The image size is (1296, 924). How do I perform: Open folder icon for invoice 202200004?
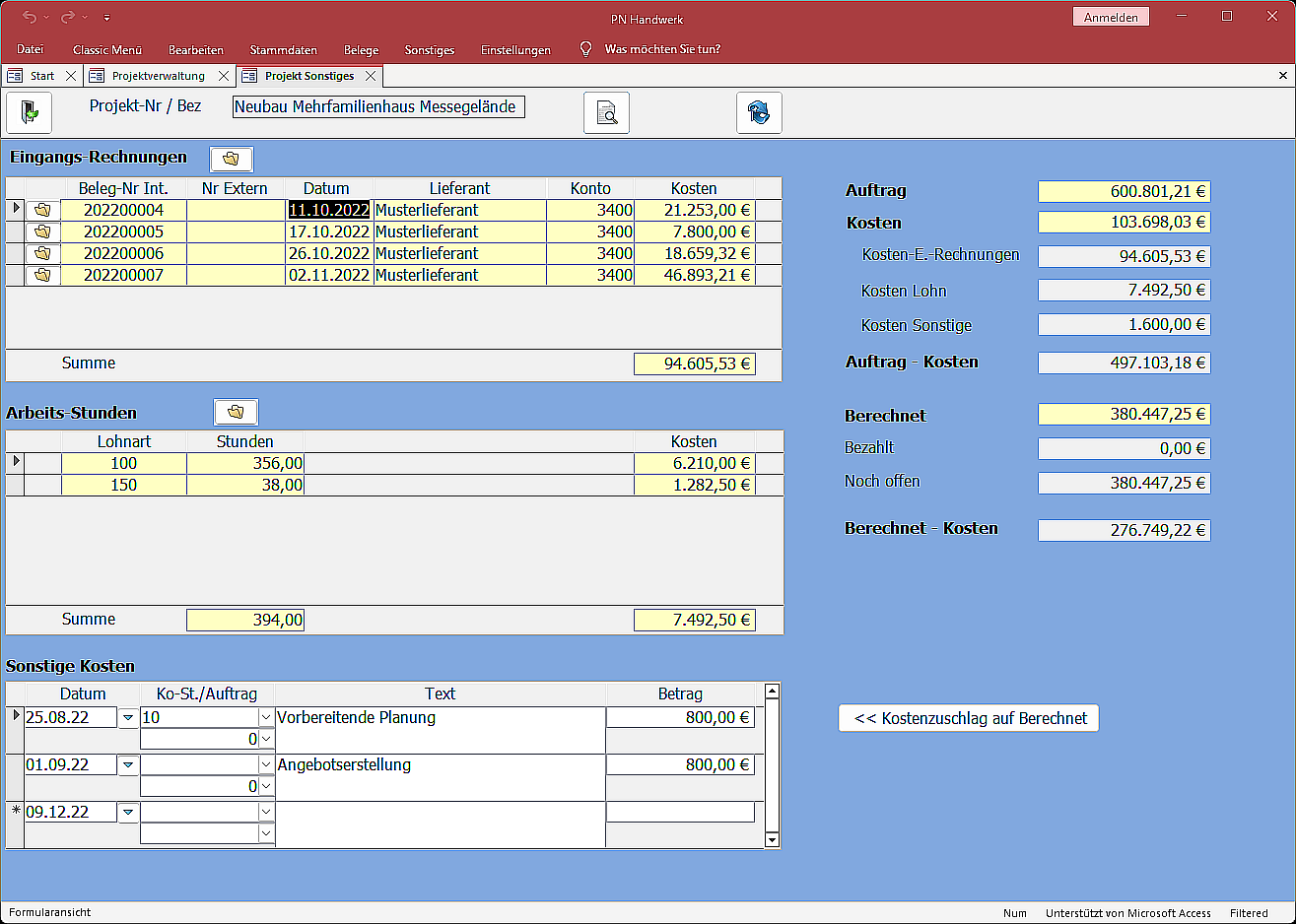(x=42, y=210)
